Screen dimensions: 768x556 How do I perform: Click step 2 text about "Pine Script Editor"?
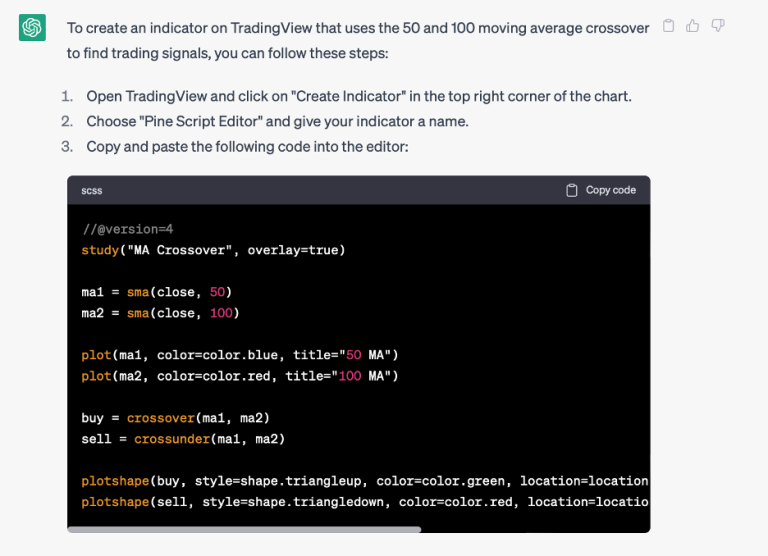point(276,121)
